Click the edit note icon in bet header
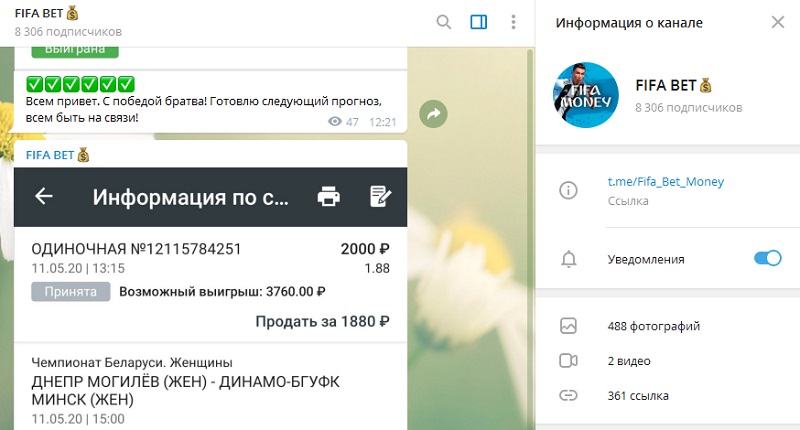 pos(379,197)
